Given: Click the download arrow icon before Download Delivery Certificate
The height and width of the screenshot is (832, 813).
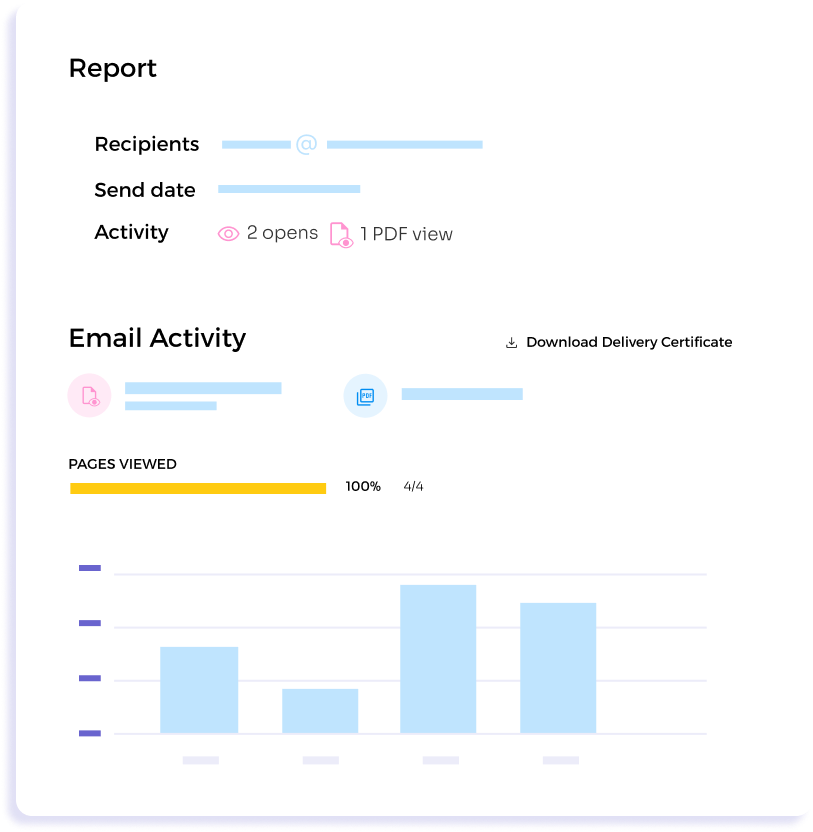Looking at the screenshot, I should click(x=510, y=341).
